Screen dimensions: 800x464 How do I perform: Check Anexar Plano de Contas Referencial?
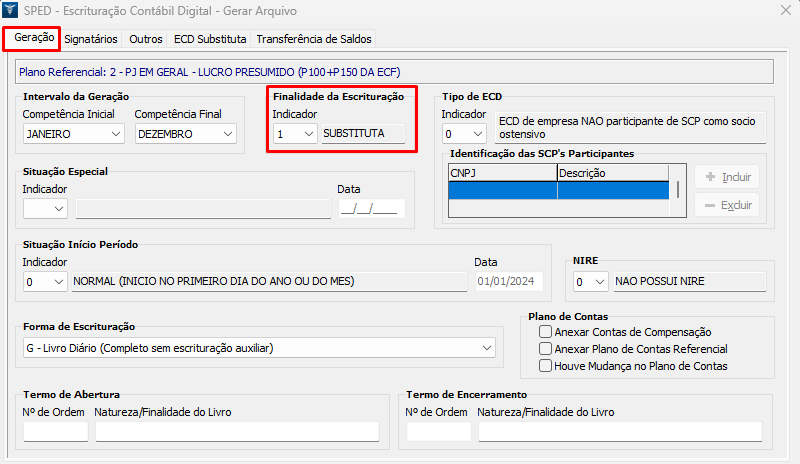[546, 349]
